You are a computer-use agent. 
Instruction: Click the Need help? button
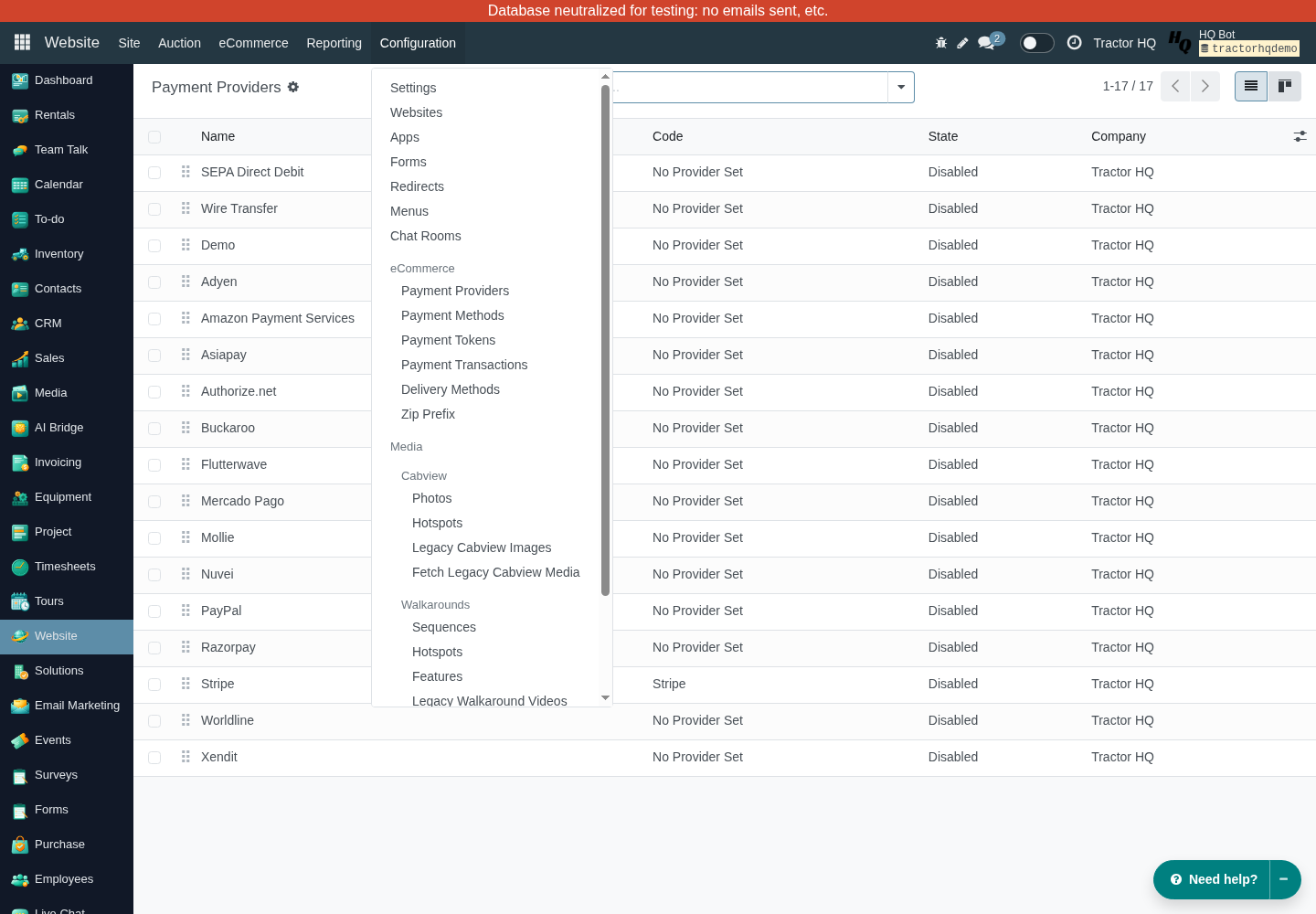point(1212,879)
